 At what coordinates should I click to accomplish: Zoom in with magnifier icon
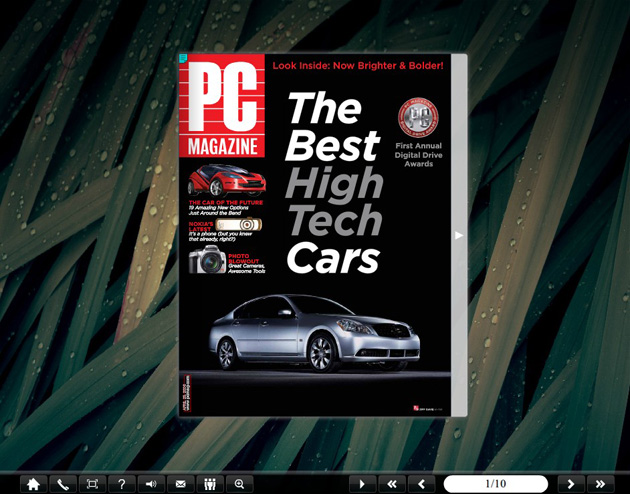click(x=239, y=484)
